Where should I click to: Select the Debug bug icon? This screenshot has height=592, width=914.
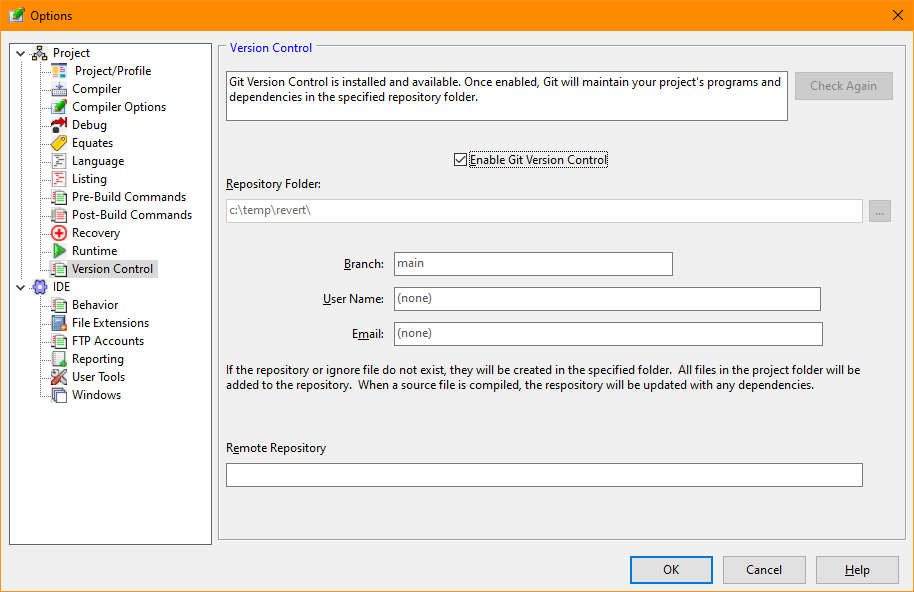pyautogui.click(x=59, y=125)
